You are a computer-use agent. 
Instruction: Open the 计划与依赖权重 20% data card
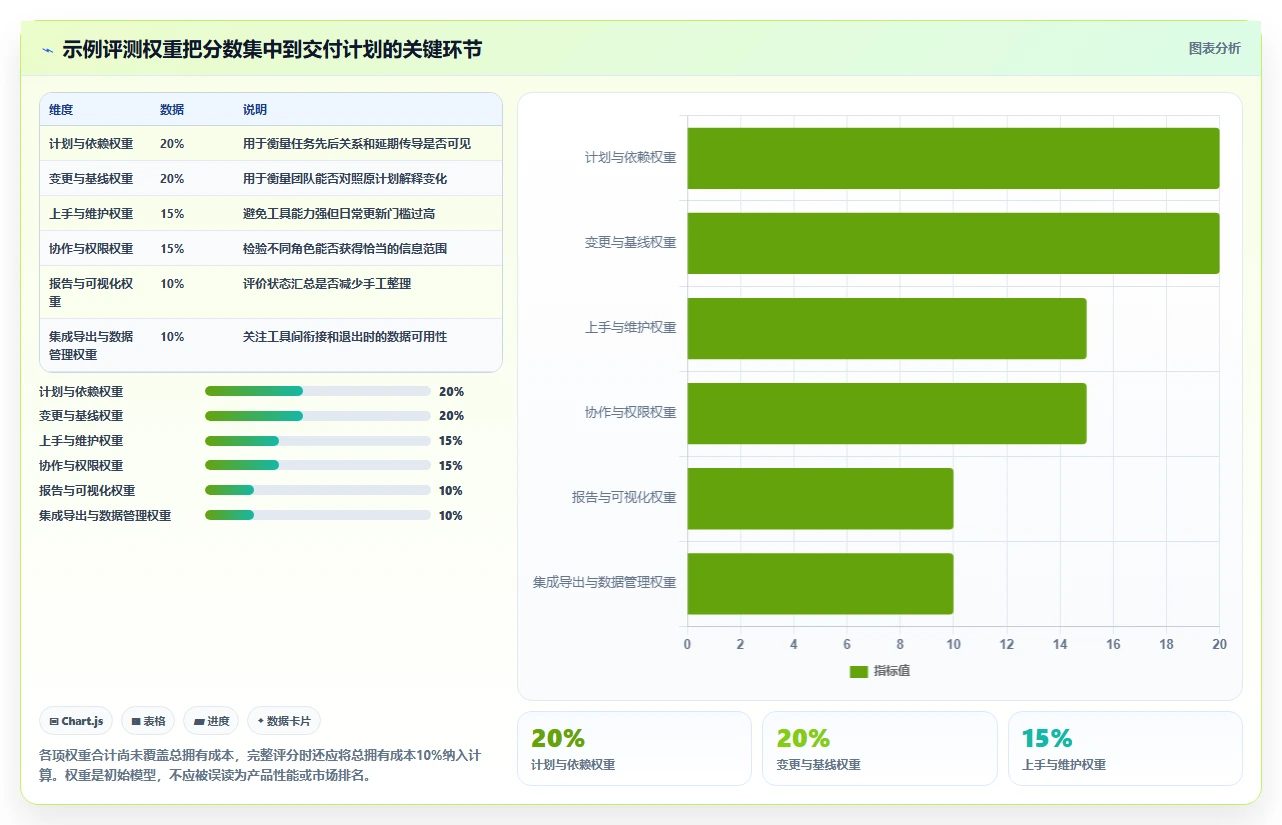click(634, 748)
